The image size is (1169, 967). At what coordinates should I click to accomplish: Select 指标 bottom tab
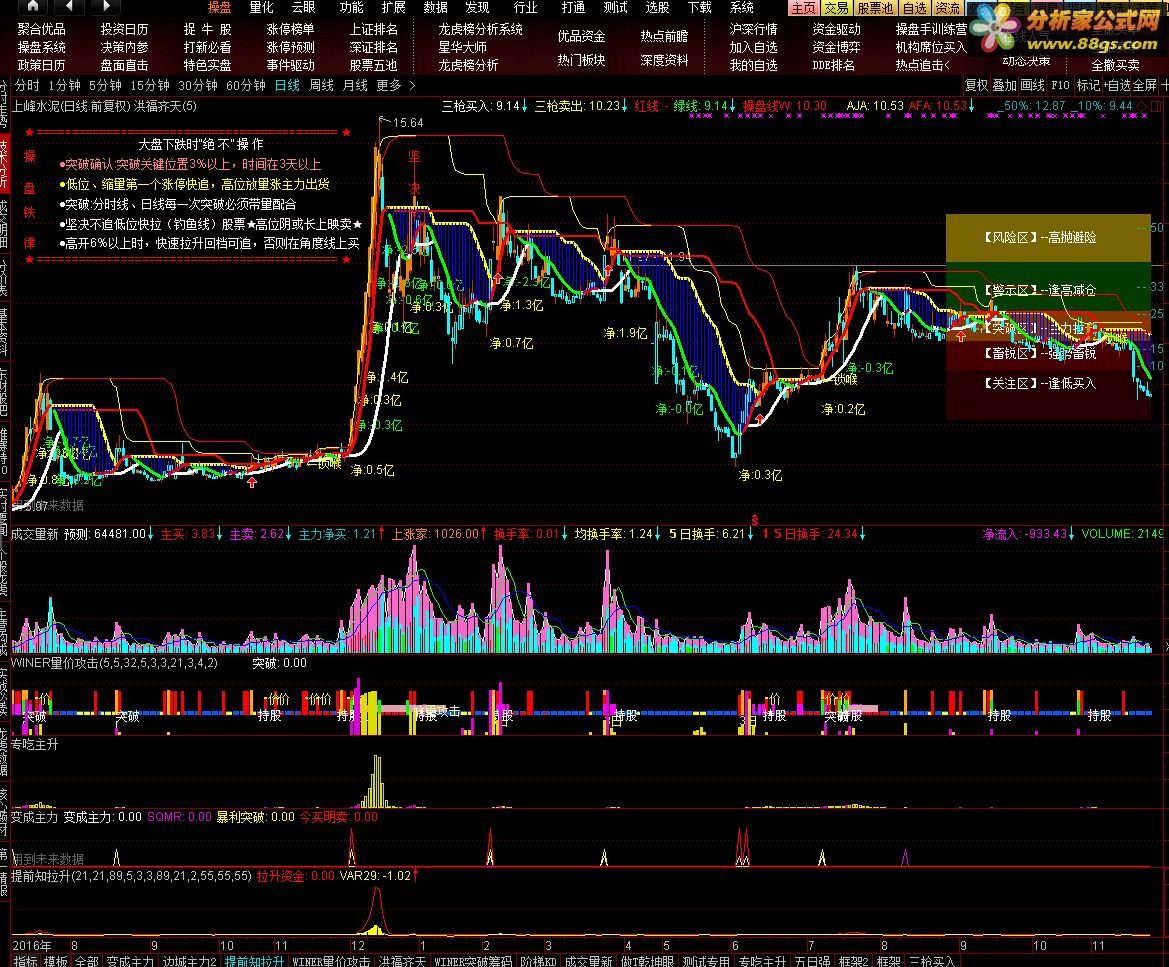point(25,961)
